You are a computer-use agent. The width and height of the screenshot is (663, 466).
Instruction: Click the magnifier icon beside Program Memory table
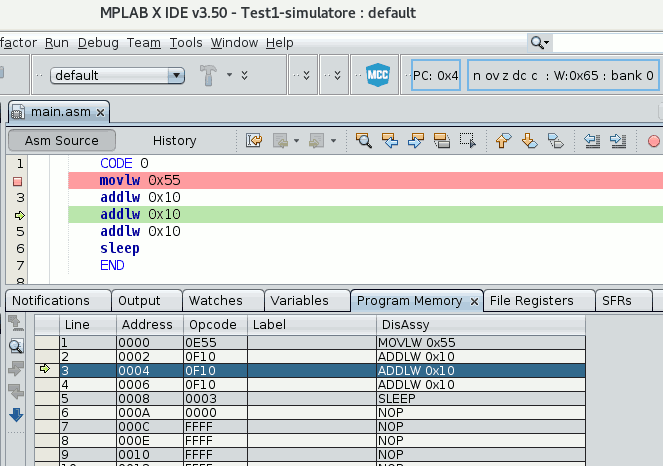[16, 346]
